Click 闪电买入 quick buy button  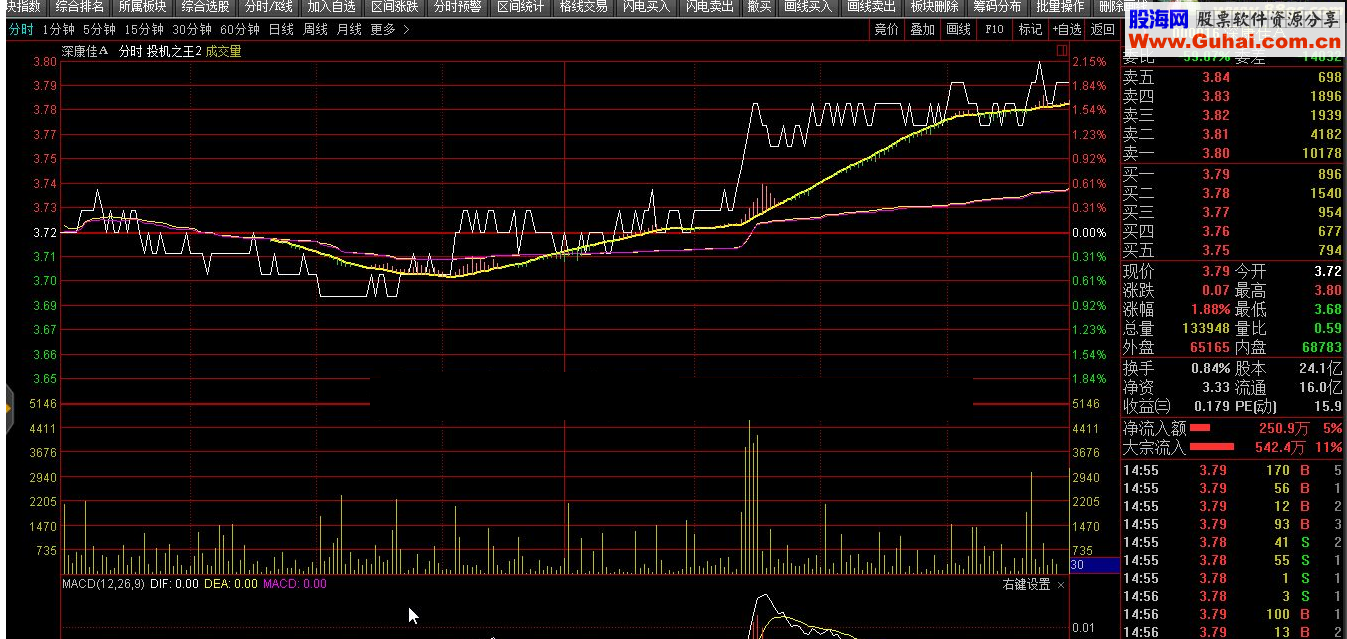tap(647, 7)
